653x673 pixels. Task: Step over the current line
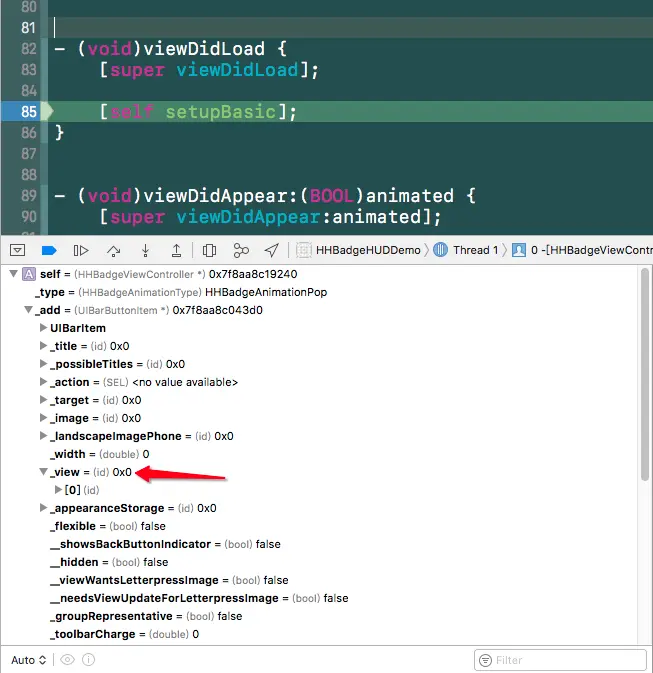(113, 250)
